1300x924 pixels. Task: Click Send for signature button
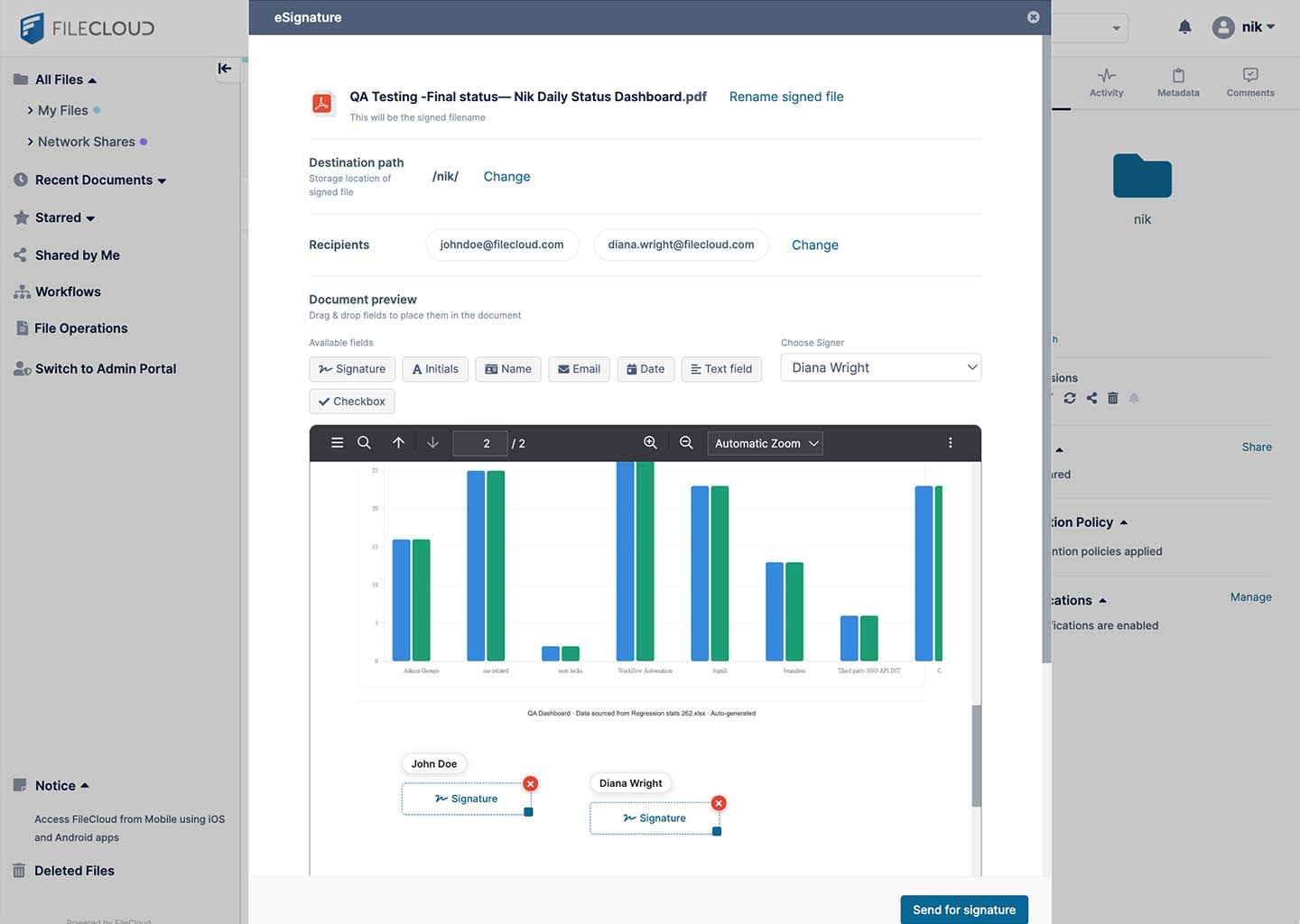(964, 910)
